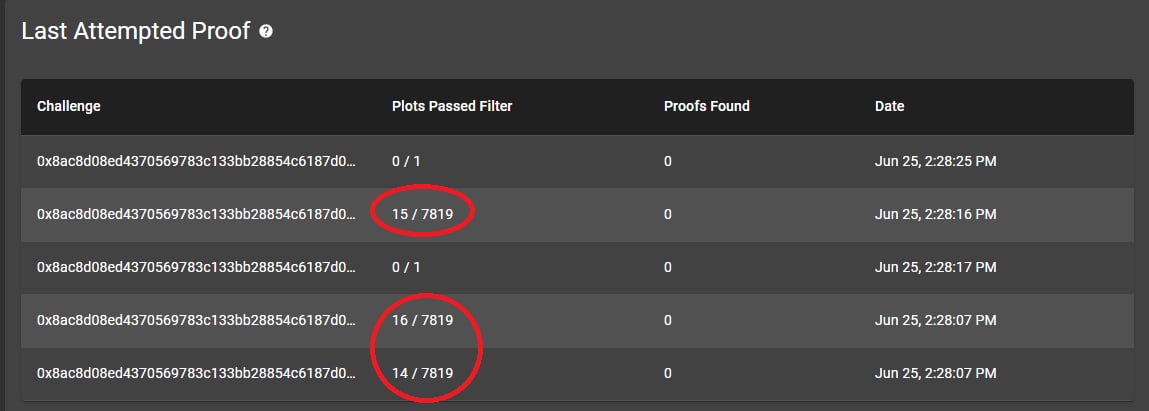Click the Plots Passed Filter column header
1149x411 pixels.
(x=451, y=106)
